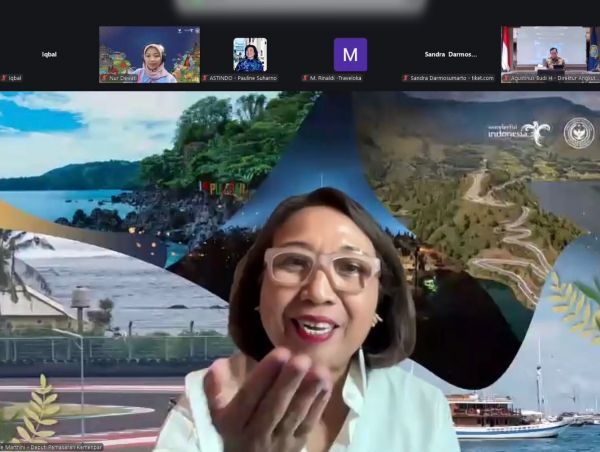Click Agustinus Budi H's muted mic icon
Viewport: 600px width, 452px height.
(505, 78)
